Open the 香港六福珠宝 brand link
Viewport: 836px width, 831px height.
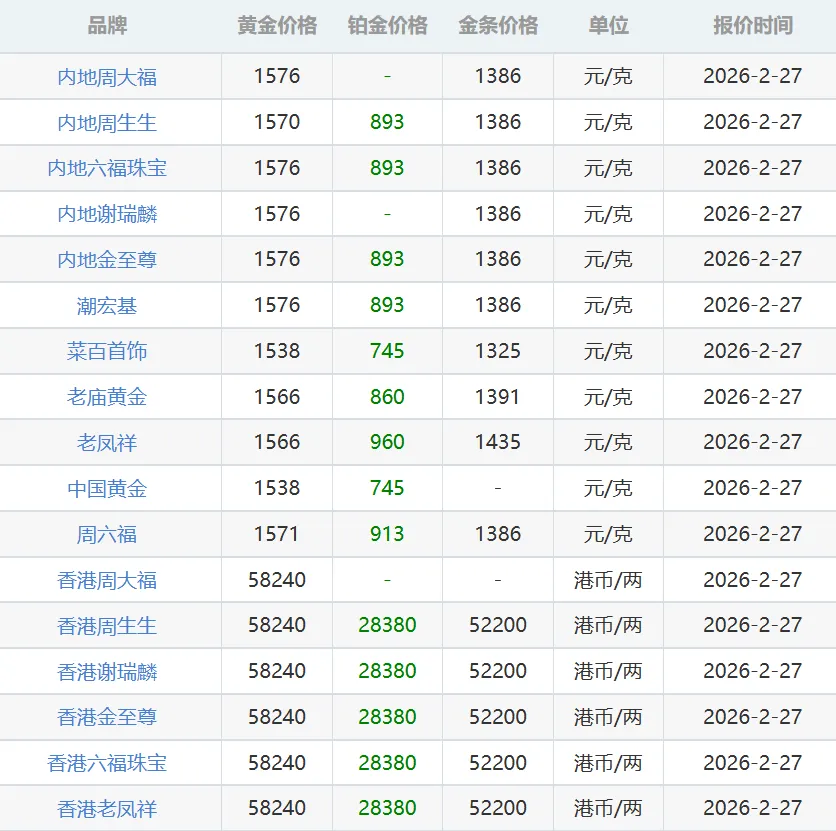tap(107, 763)
